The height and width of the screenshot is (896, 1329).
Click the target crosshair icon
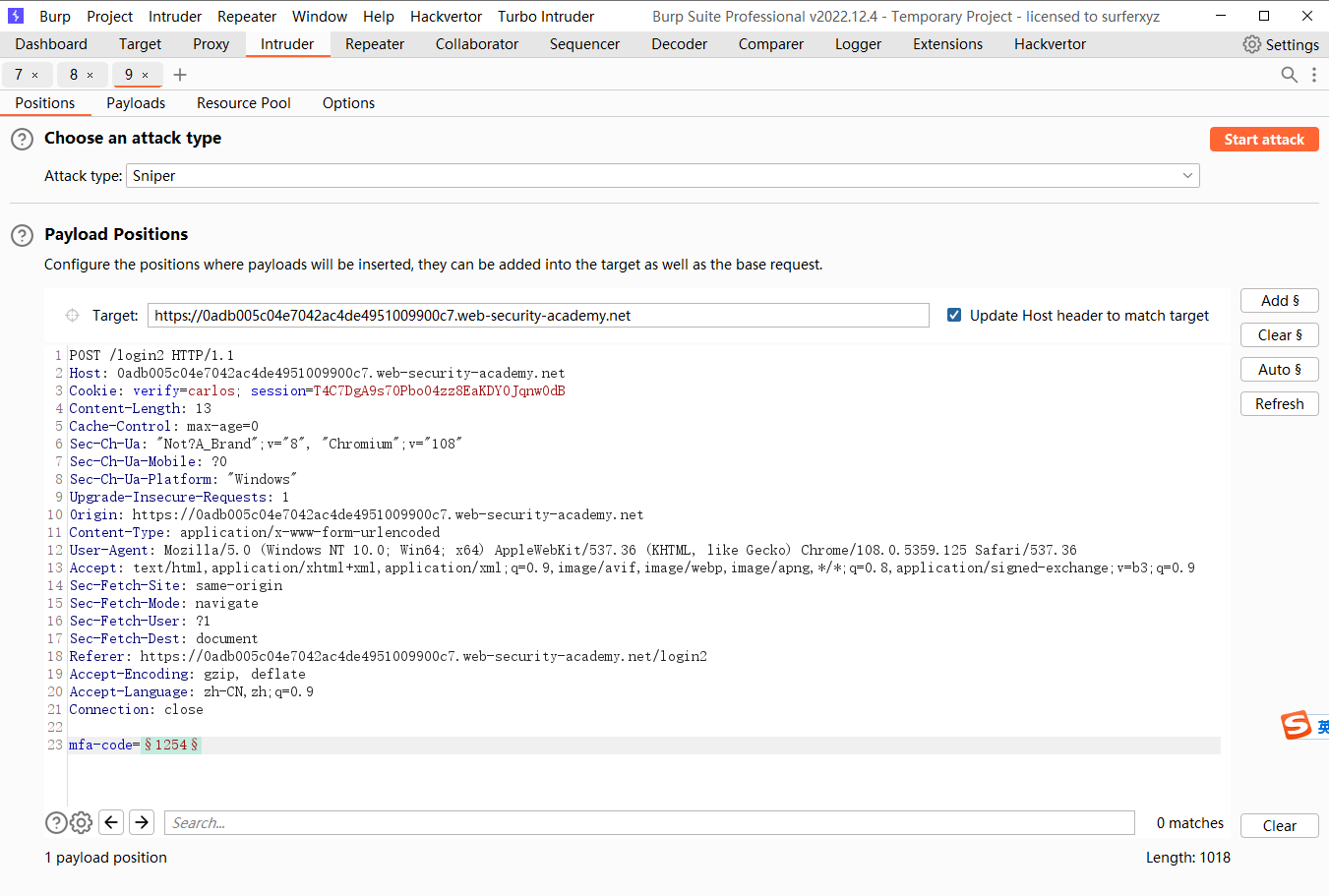point(72,316)
